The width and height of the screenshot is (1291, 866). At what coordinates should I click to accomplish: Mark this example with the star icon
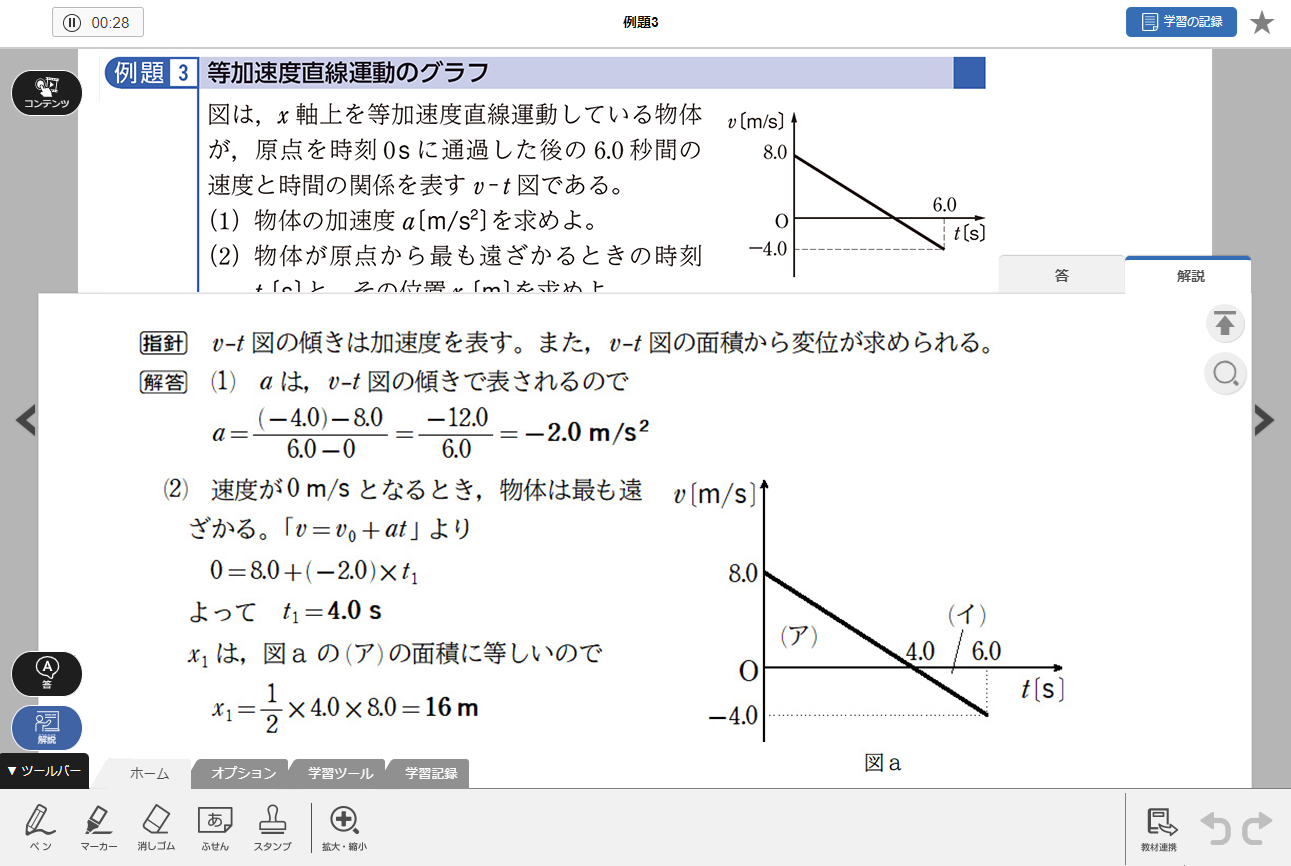tap(1263, 22)
